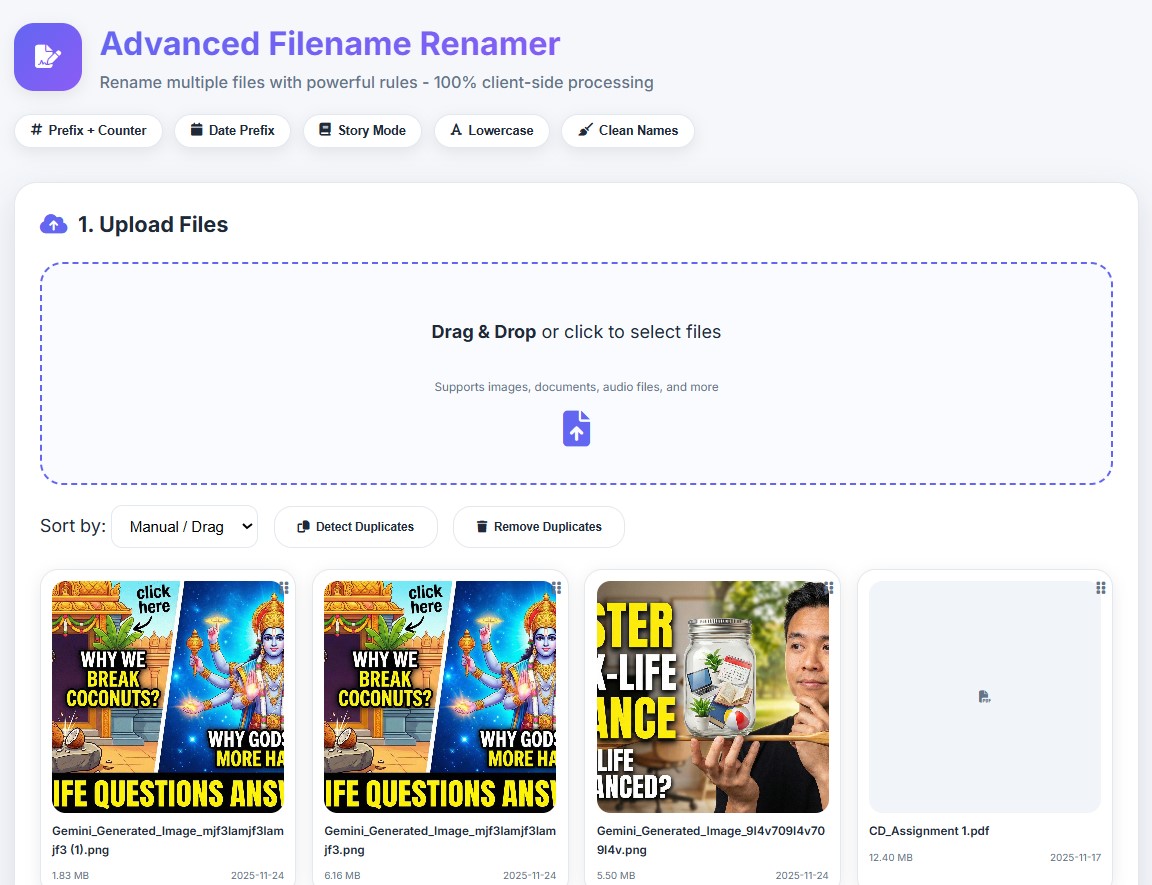Click the pen-and-paper app logo icon
Screen dimensions: 1152x885
pos(47,57)
